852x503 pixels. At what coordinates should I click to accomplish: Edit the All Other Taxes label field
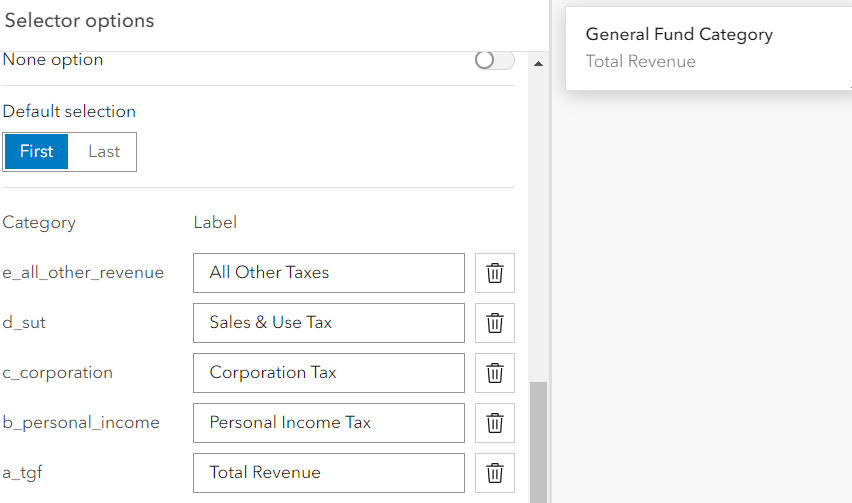(x=328, y=273)
